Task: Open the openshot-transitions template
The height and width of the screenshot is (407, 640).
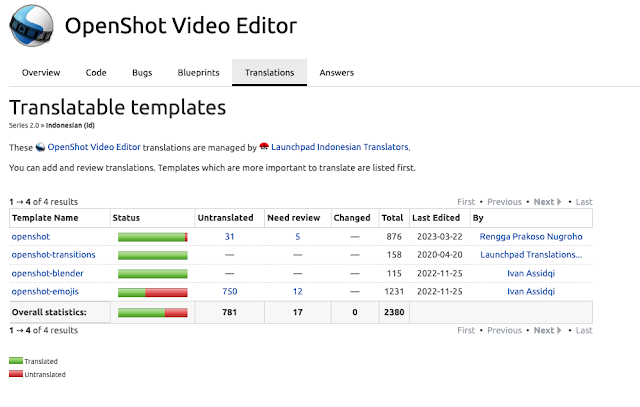Action: click(53, 255)
